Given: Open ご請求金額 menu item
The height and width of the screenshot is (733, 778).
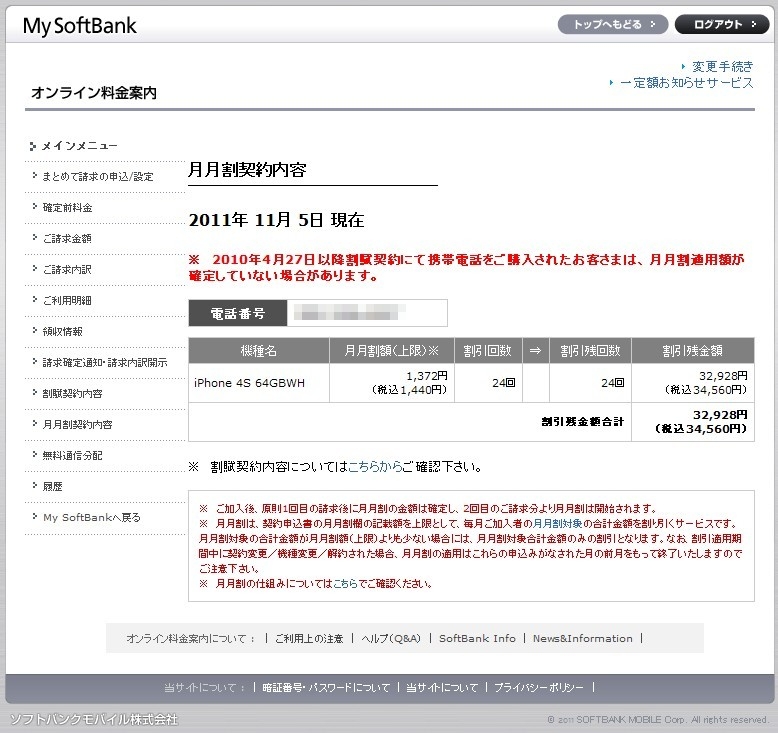Looking at the screenshot, I should point(67,239).
